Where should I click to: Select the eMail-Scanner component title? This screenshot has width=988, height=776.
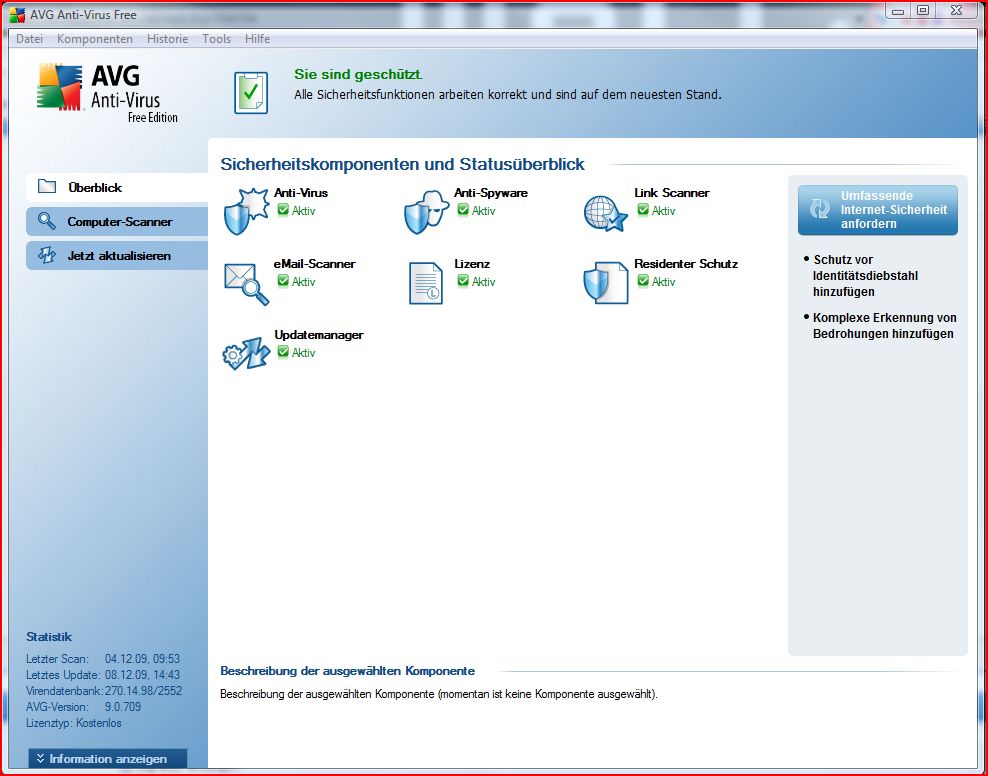pos(314,264)
